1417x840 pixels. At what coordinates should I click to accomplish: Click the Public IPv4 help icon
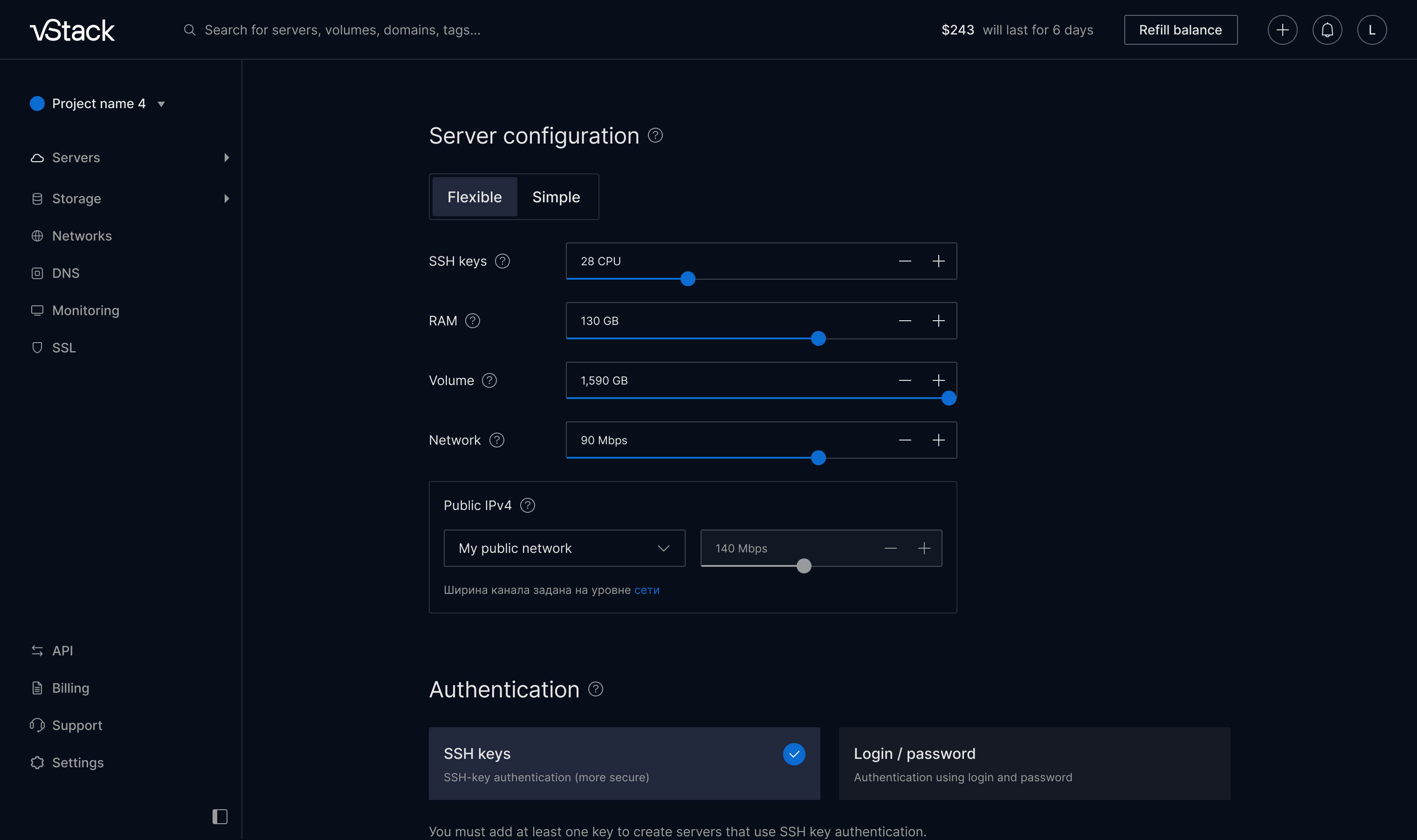[528, 505]
